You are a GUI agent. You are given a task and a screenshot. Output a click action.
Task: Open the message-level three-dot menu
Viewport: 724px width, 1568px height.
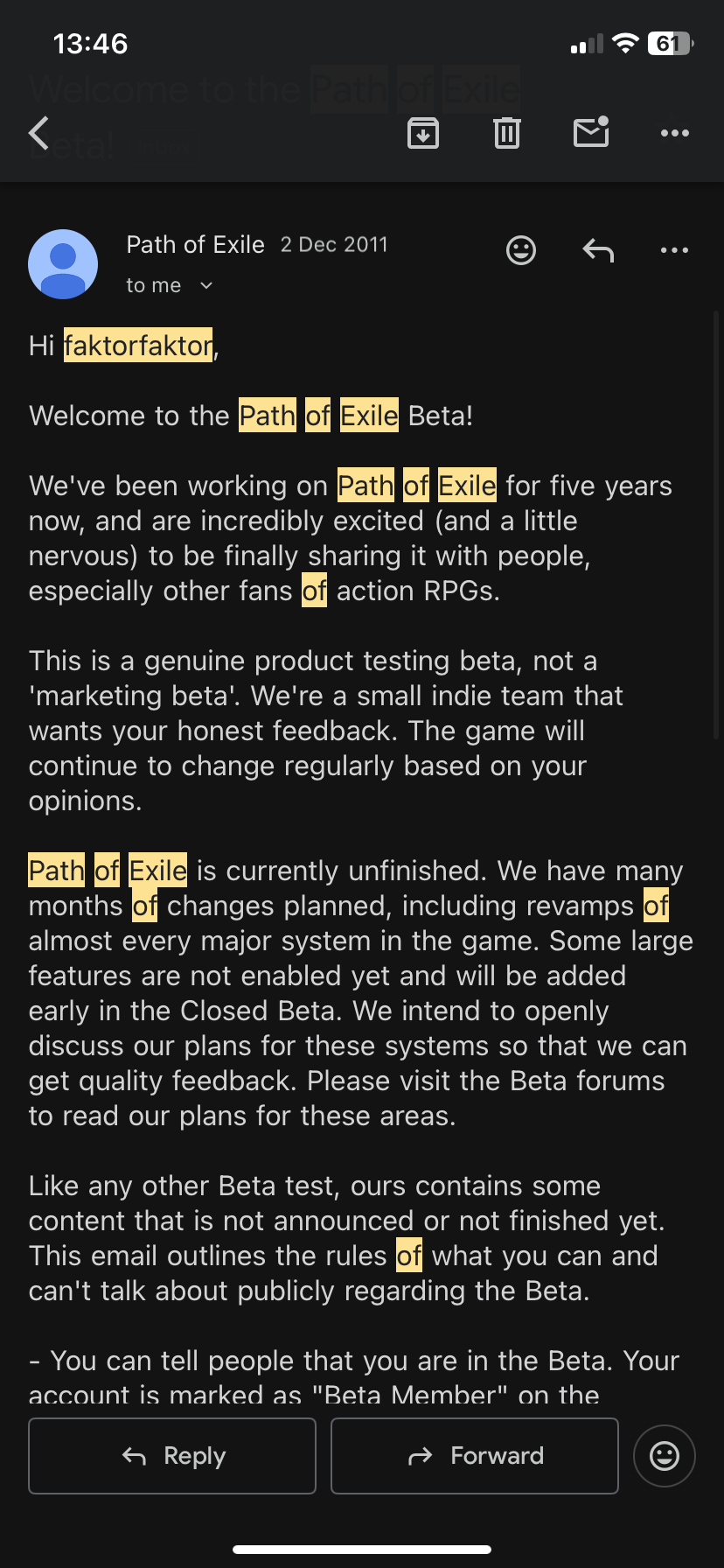[x=674, y=250]
